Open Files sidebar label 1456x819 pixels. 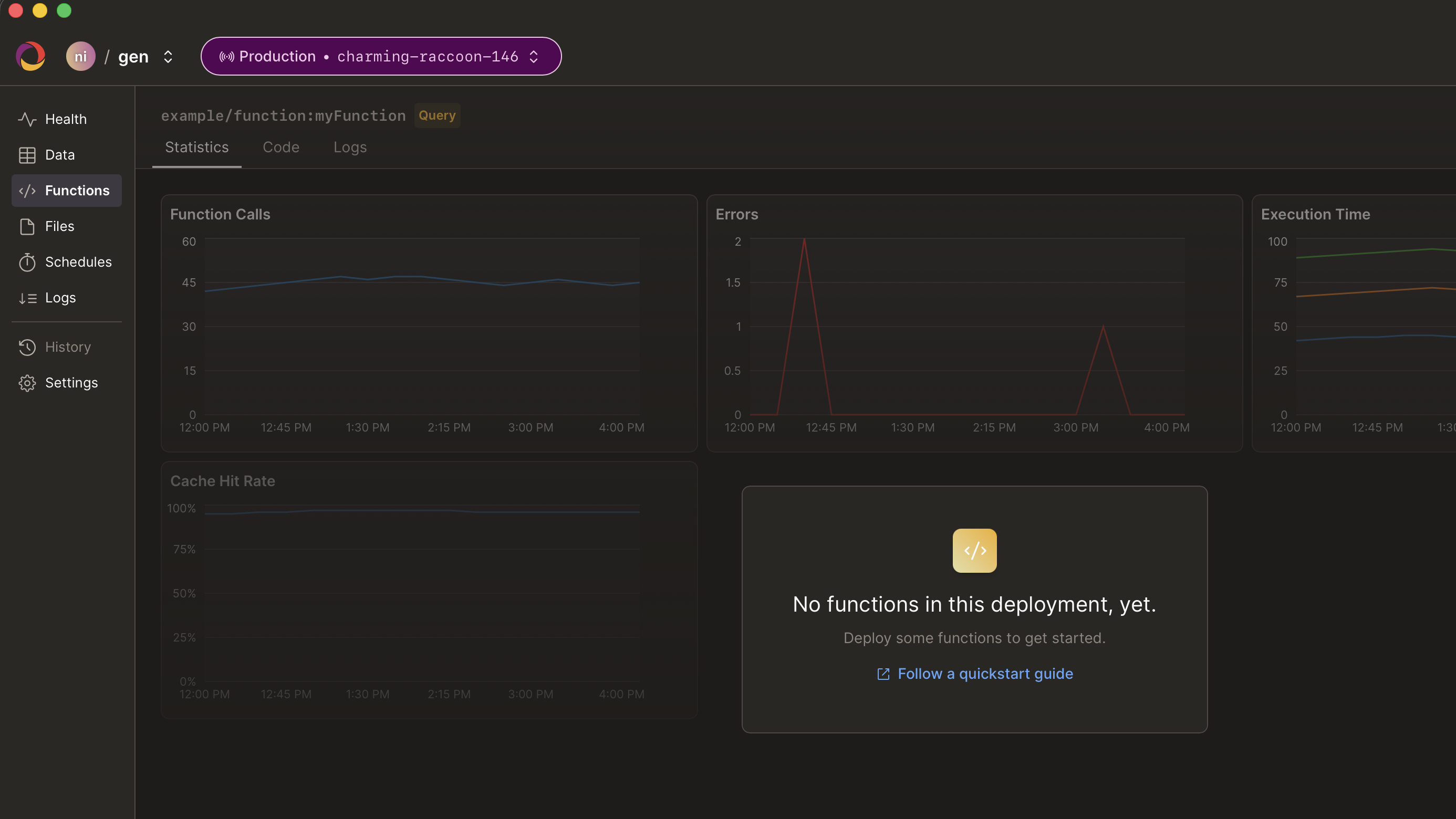pyautogui.click(x=60, y=226)
